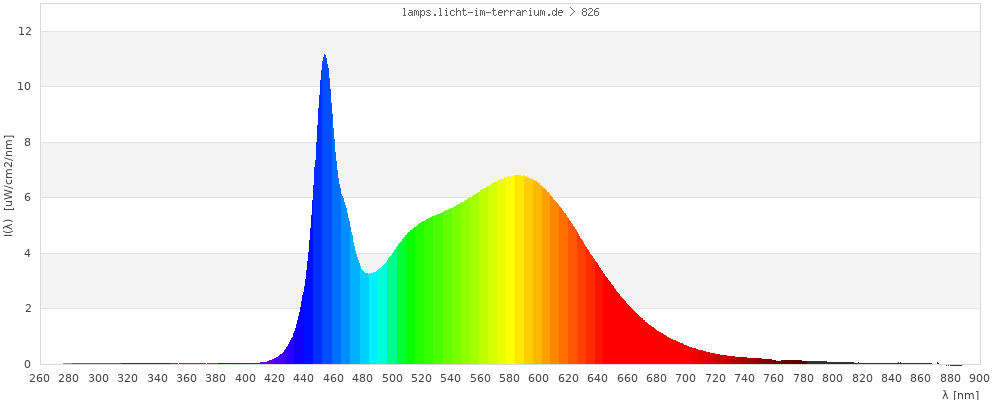Click the λ [nm] x-axis title

[960, 394]
